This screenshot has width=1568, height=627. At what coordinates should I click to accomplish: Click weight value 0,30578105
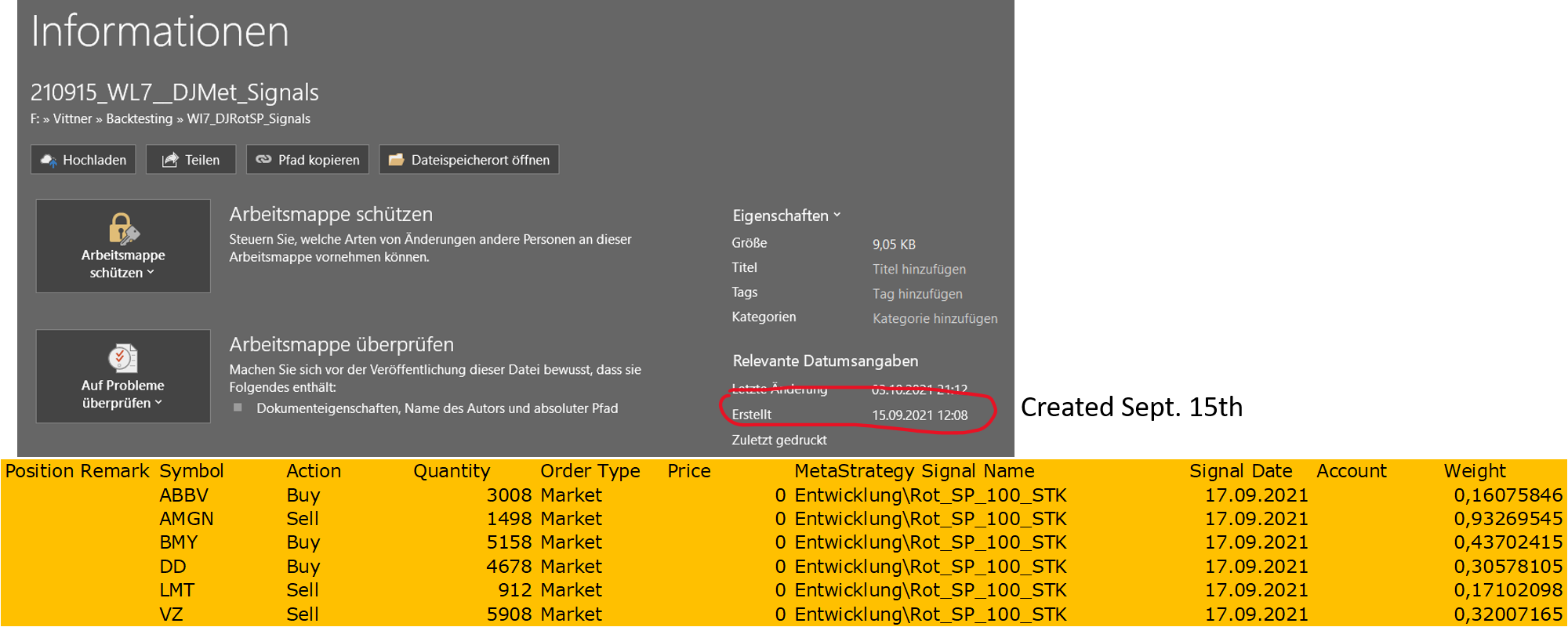click(x=1508, y=567)
